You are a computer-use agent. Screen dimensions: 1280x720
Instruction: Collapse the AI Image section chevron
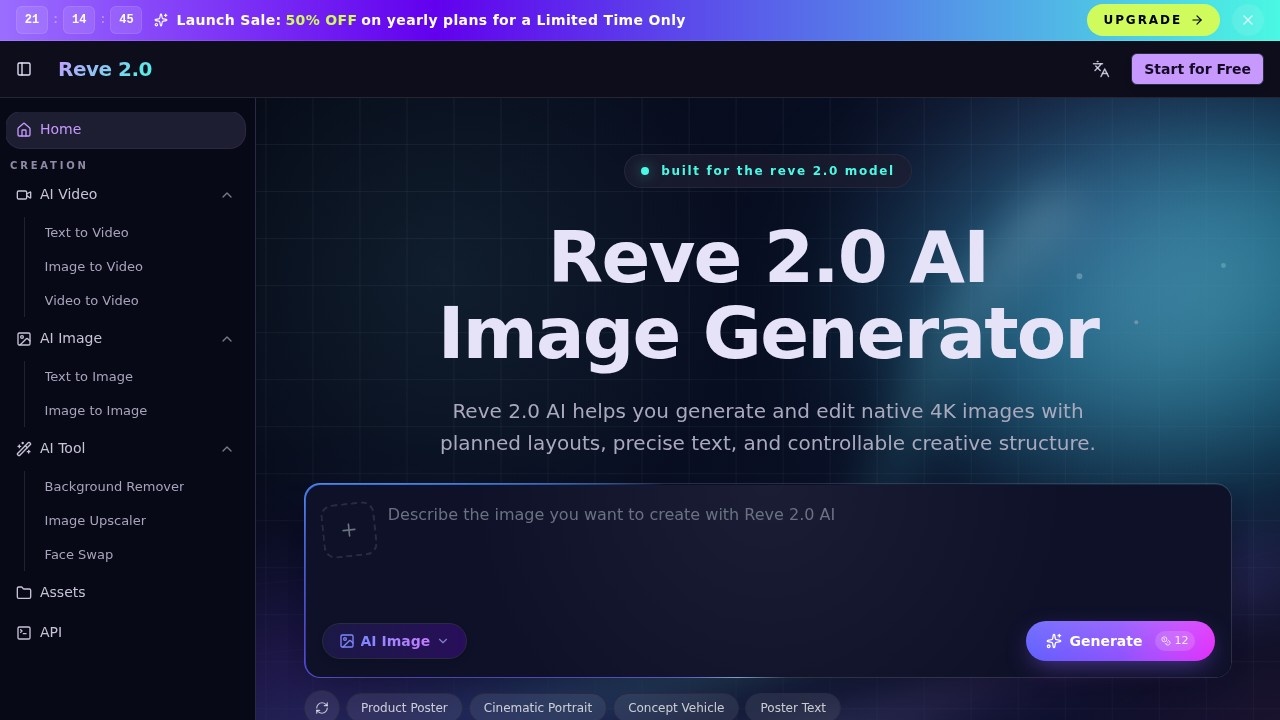click(227, 339)
